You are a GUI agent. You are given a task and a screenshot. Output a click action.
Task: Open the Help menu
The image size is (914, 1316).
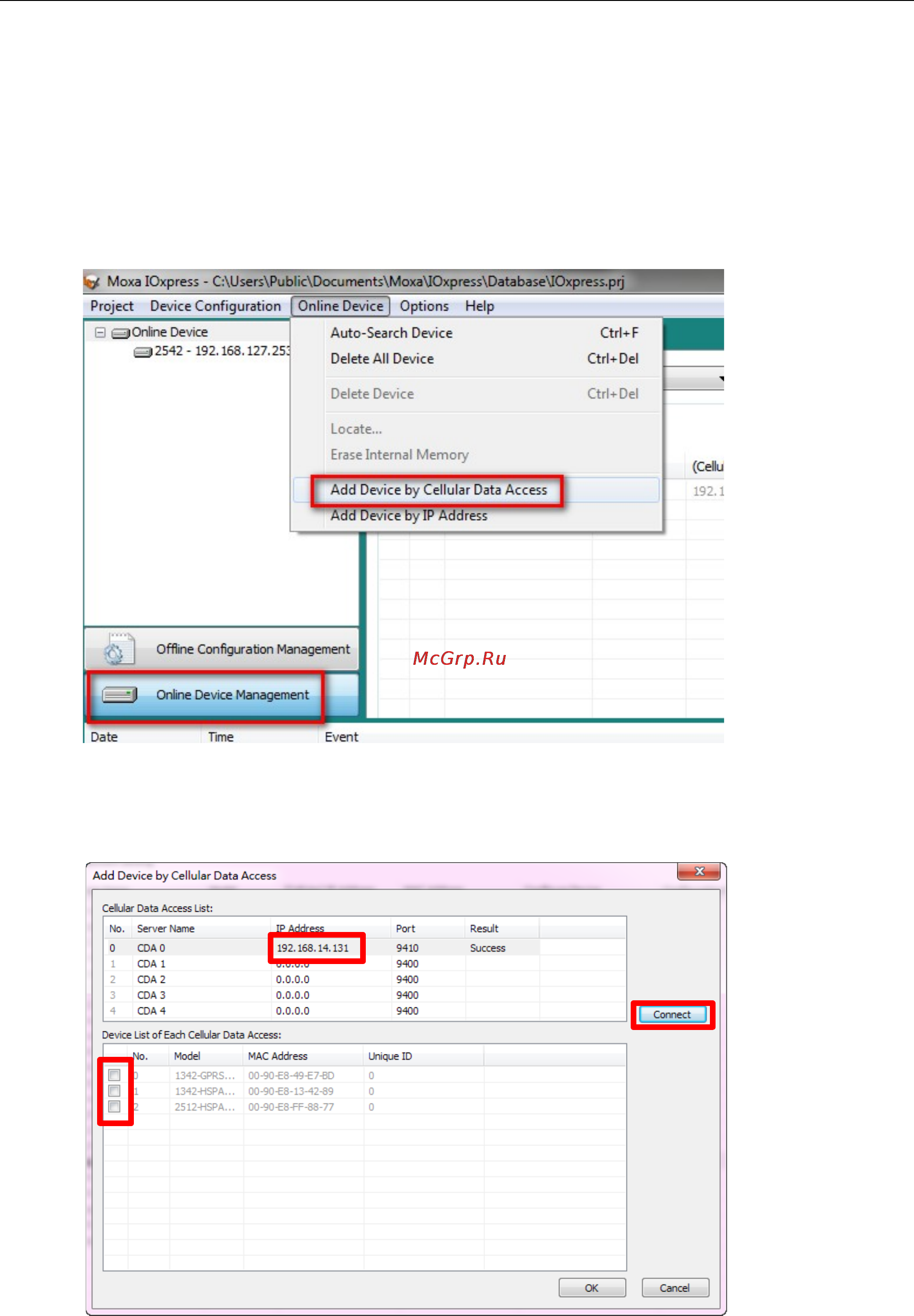479,306
